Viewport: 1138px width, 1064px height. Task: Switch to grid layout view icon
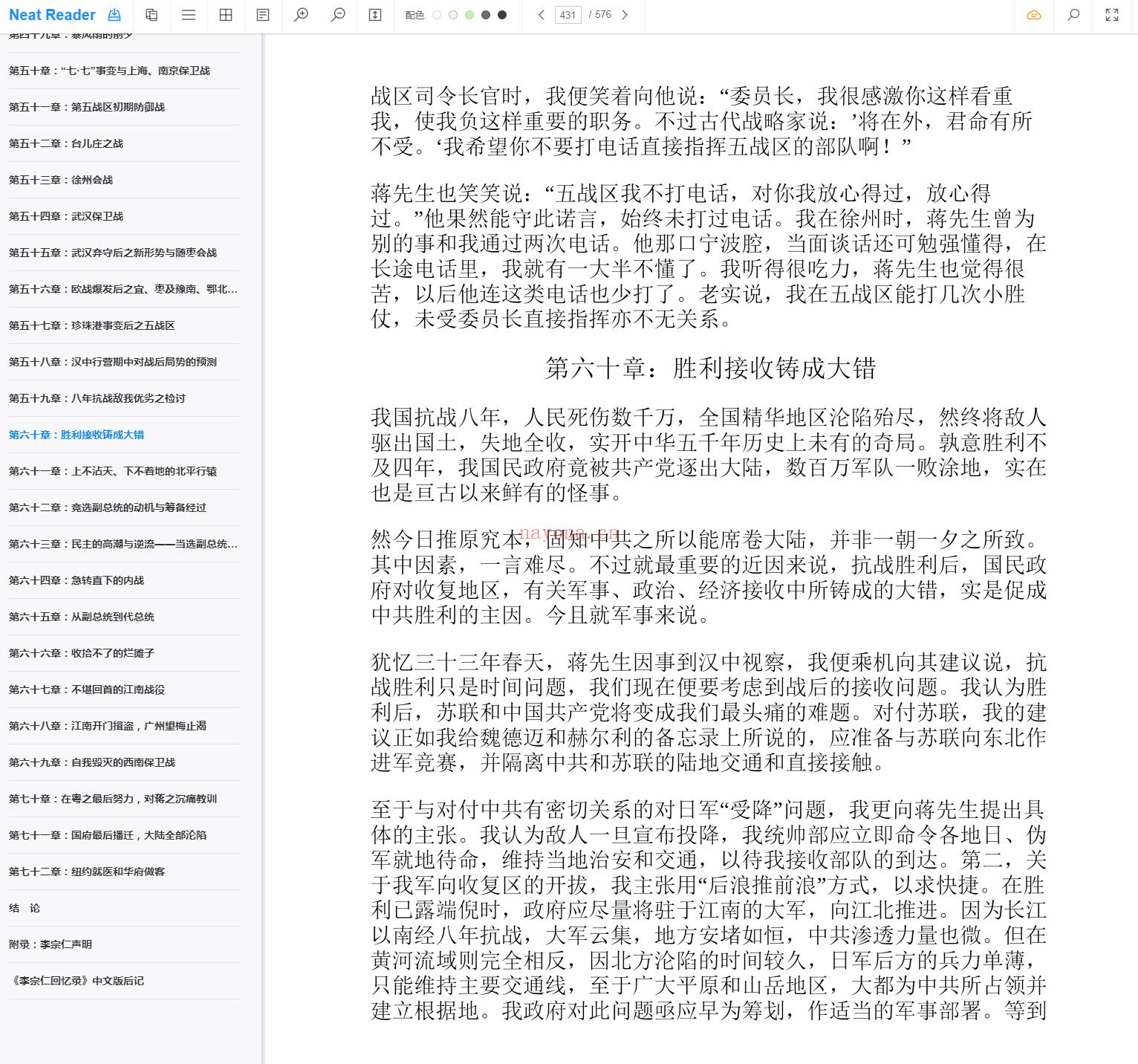tap(226, 15)
